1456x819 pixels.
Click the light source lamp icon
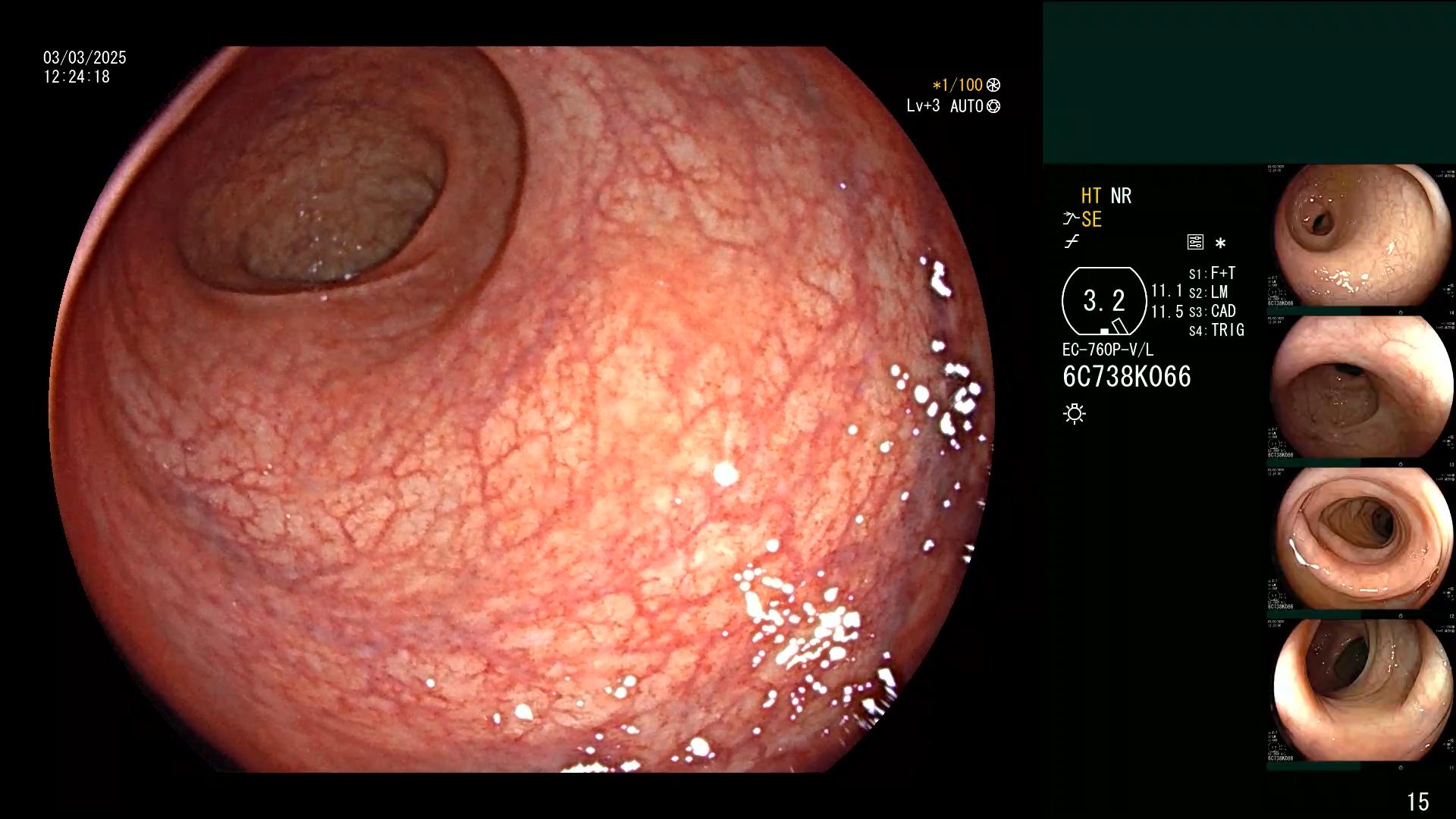coord(1075,413)
